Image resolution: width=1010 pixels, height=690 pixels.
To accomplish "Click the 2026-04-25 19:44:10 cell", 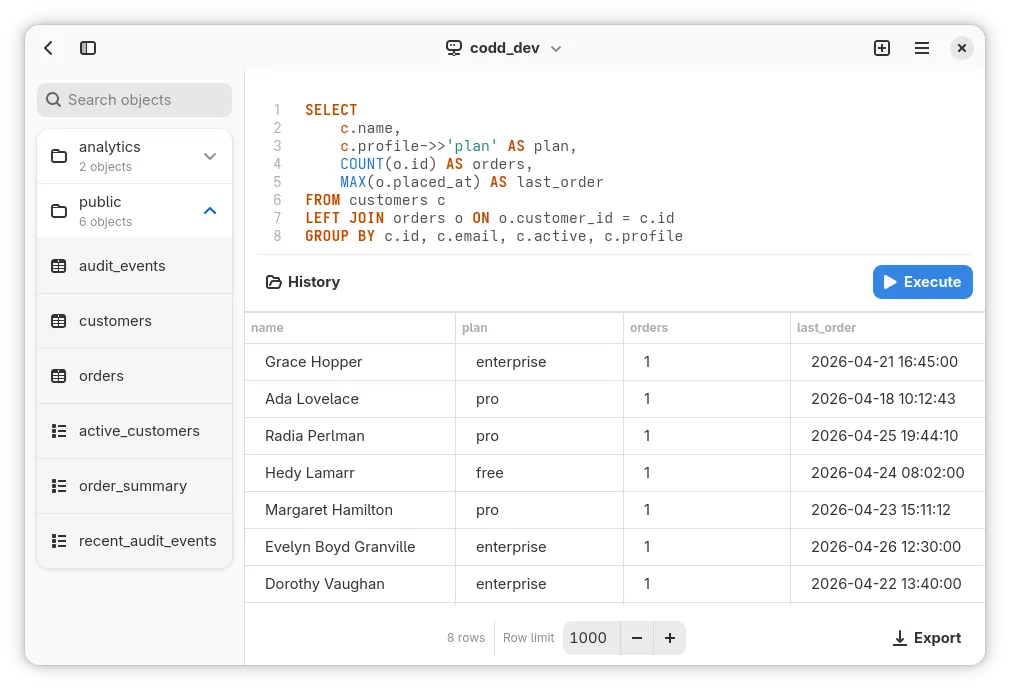I will (888, 436).
